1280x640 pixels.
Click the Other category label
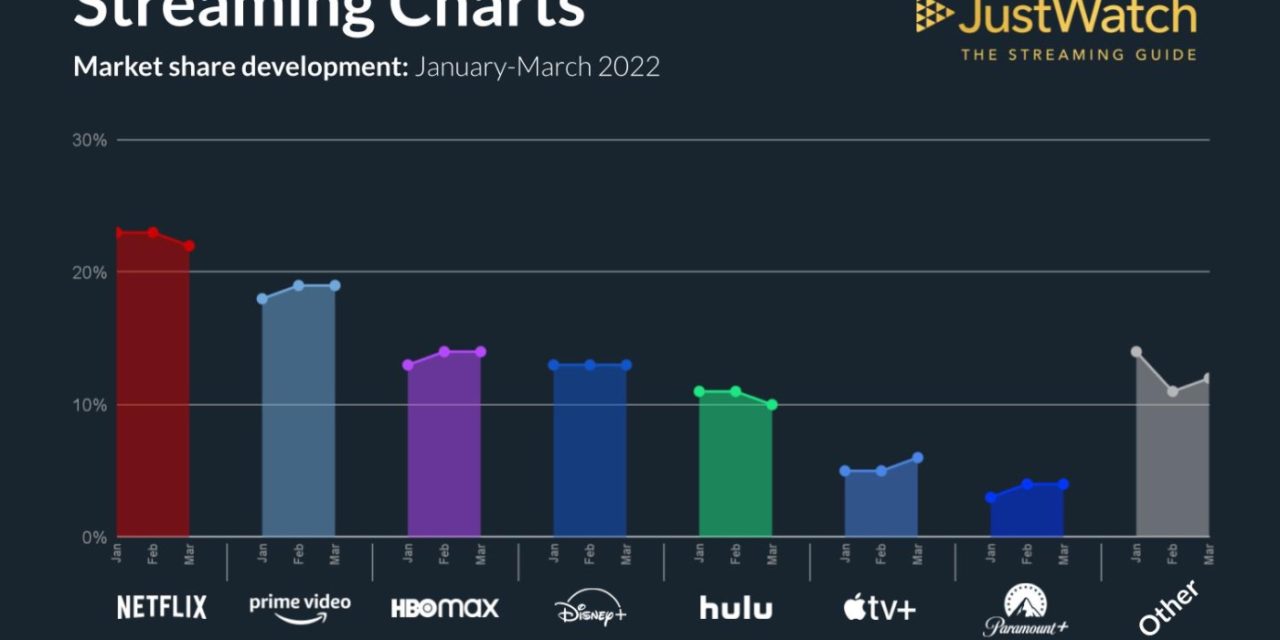(x=1170, y=607)
